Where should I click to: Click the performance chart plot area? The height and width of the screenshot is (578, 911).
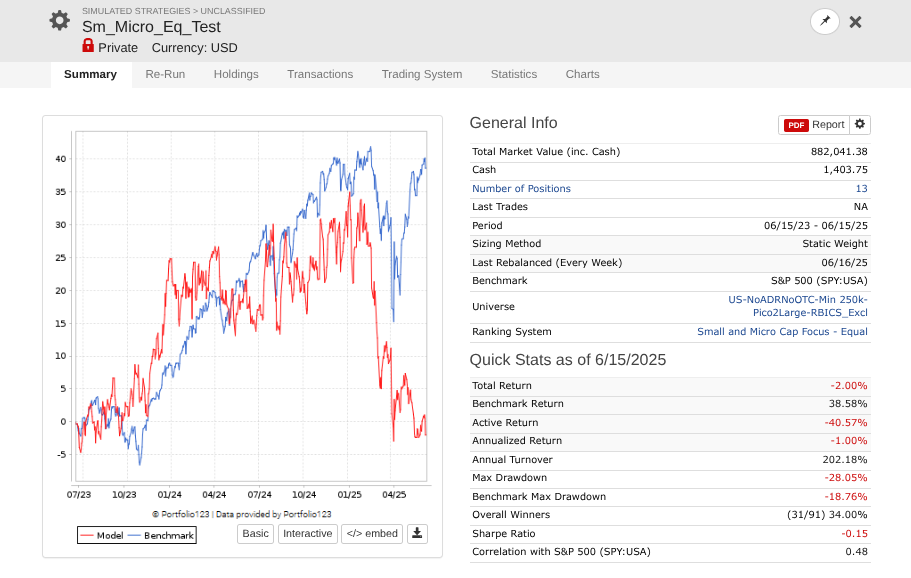pyautogui.click(x=251, y=306)
